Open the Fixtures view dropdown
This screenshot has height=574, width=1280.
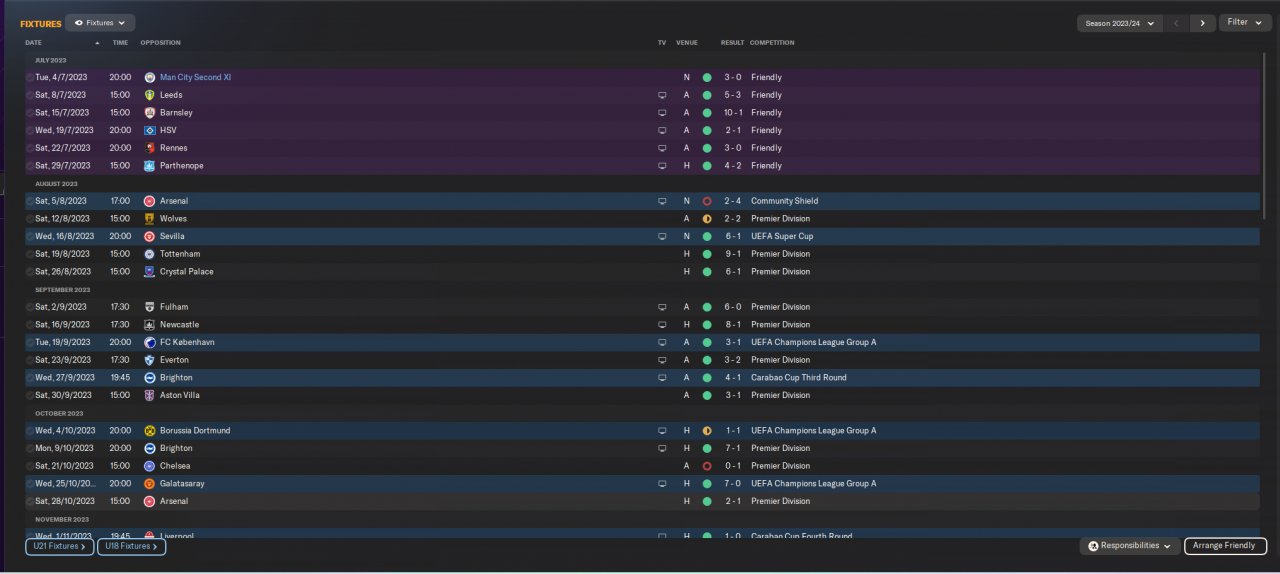click(100, 22)
